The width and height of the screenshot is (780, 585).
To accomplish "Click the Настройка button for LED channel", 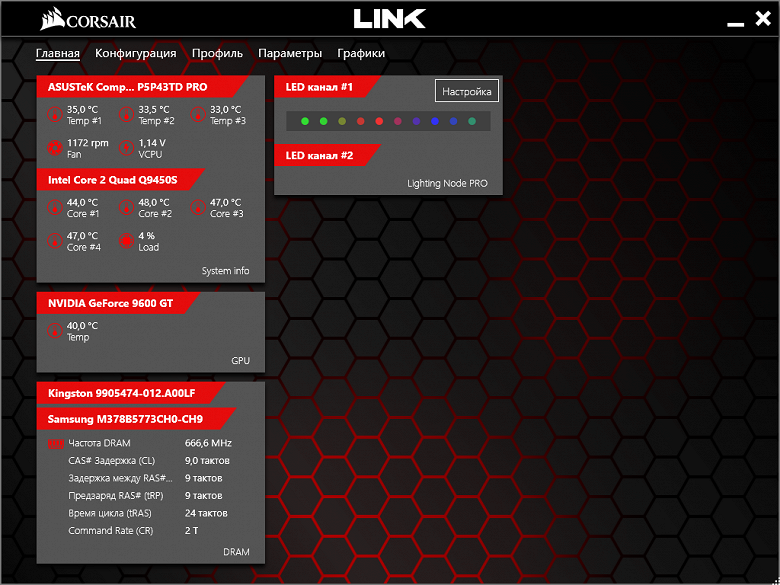I will click(x=467, y=91).
